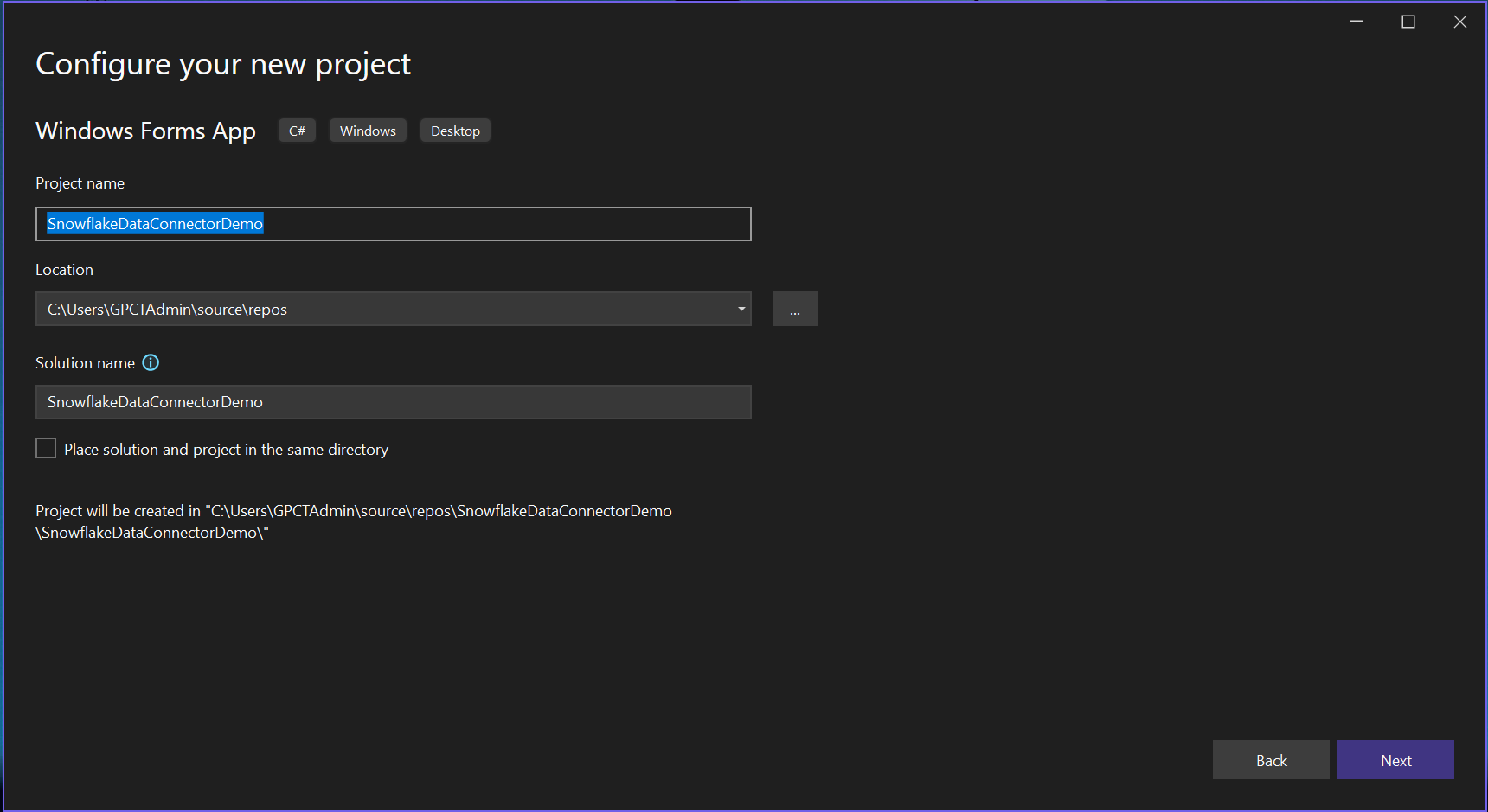Click the Project name label

coord(80,183)
